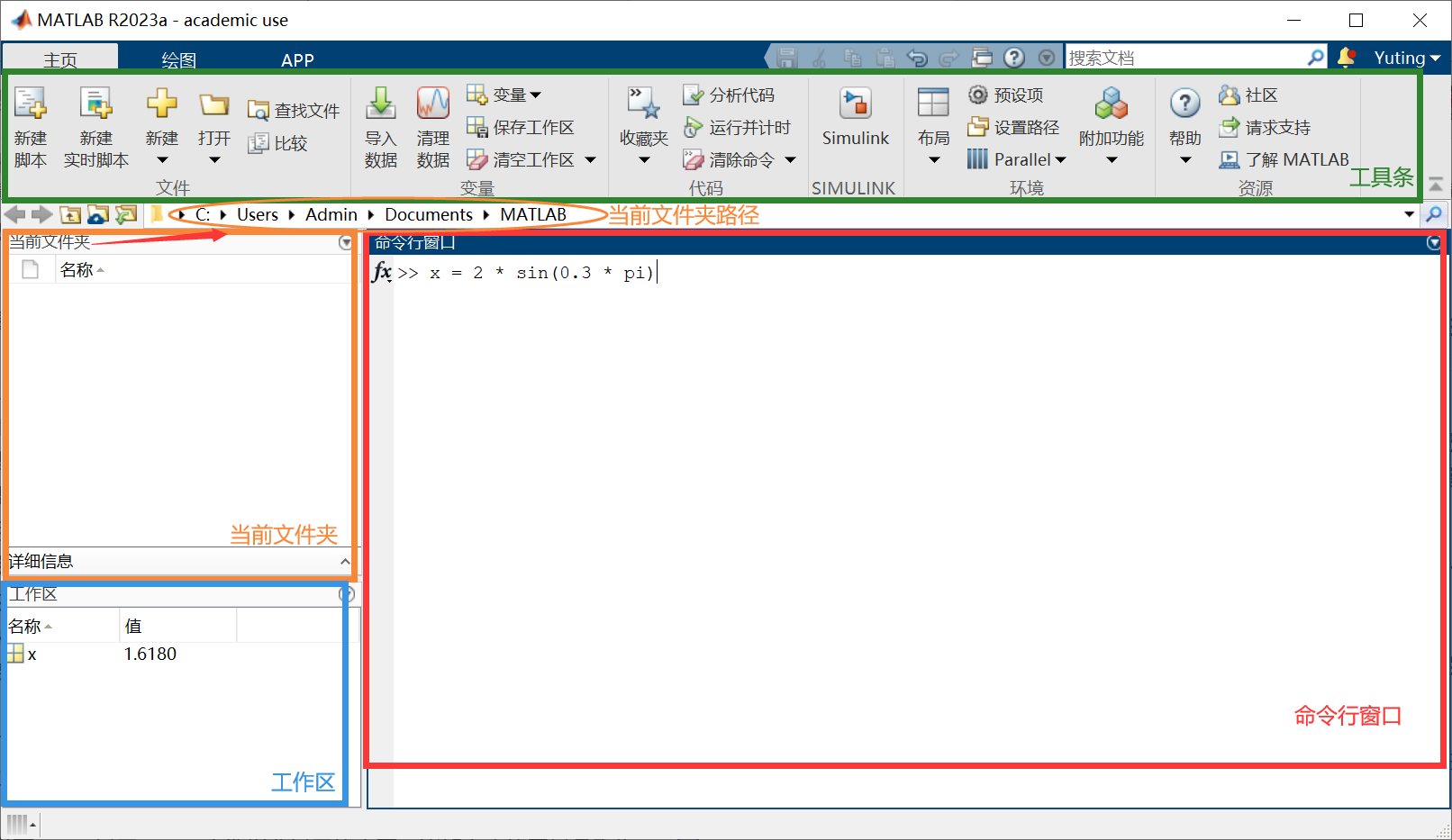
Task: Click 清空工作区 (Clear Workspace)
Action: coord(521,159)
